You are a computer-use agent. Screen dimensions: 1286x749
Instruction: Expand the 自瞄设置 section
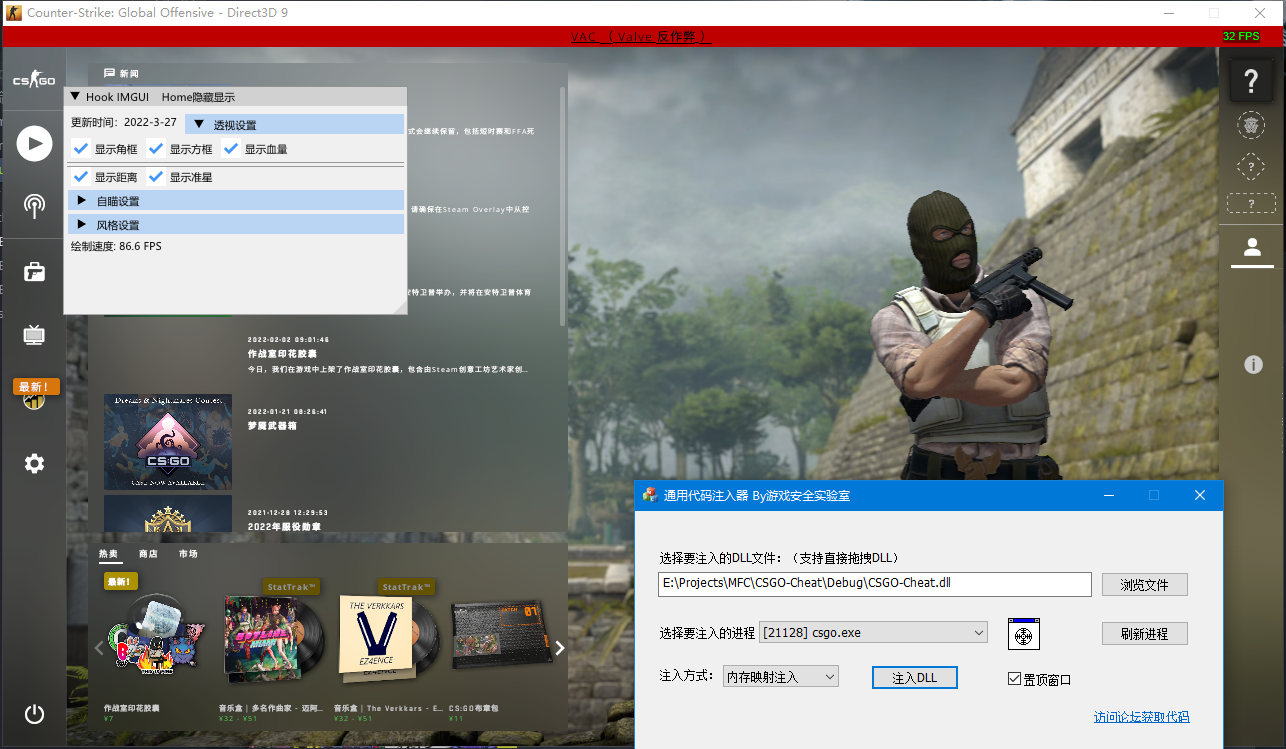(235, 200)
